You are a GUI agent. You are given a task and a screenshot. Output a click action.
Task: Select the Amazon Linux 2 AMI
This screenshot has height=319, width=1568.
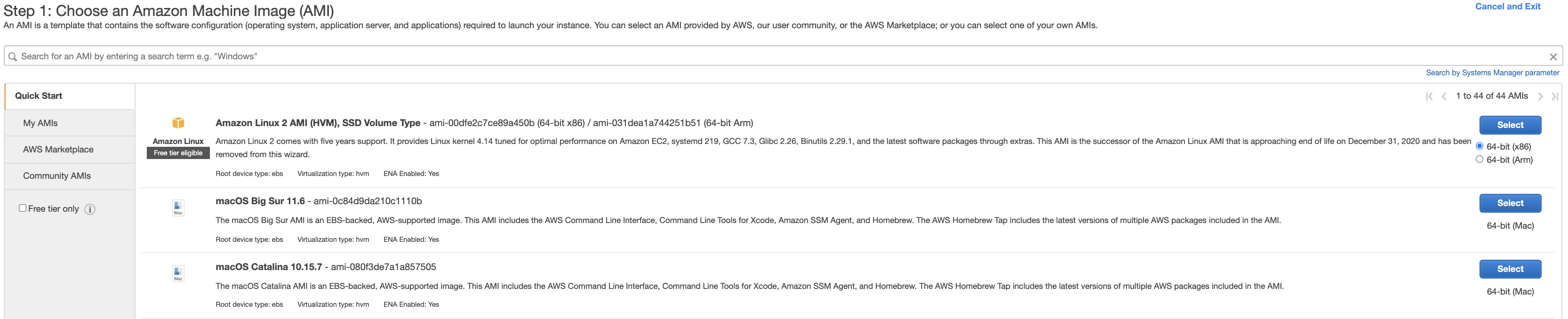[x=1510, y=125]
